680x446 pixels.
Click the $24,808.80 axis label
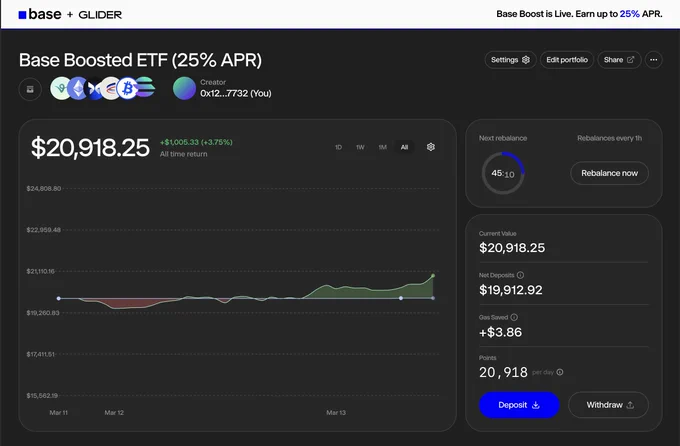click(44, 188)
